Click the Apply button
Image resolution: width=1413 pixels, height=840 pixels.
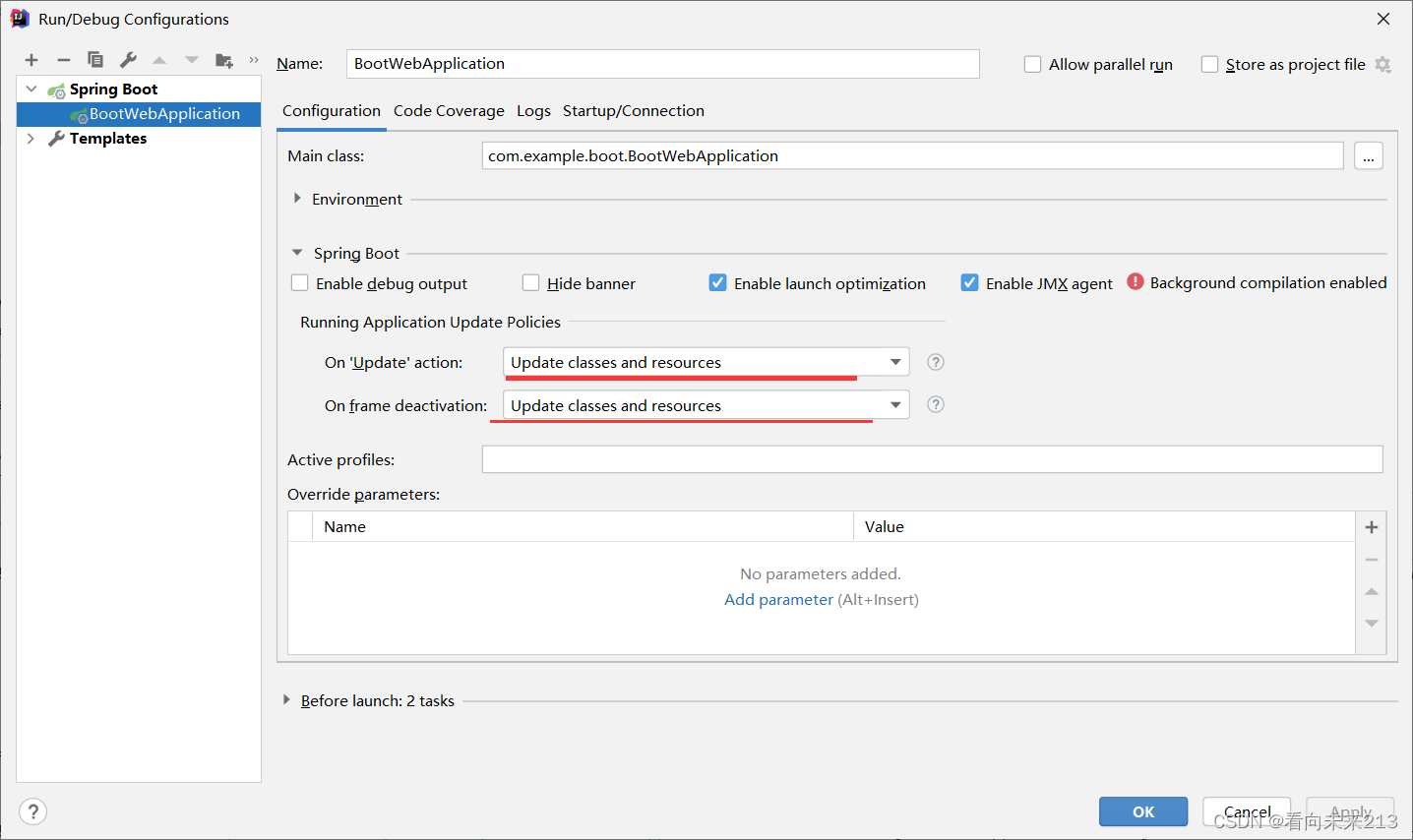1350,811
